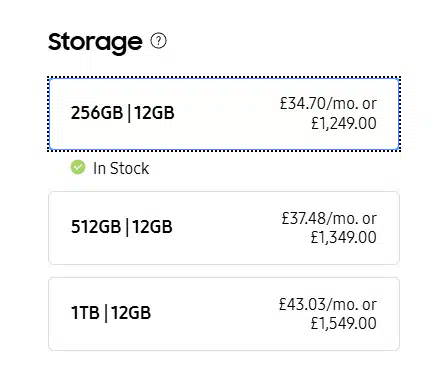This screenshot has width=446, height=372.
Task: Click the Storage section heading
Action: (x=95, y=42)
